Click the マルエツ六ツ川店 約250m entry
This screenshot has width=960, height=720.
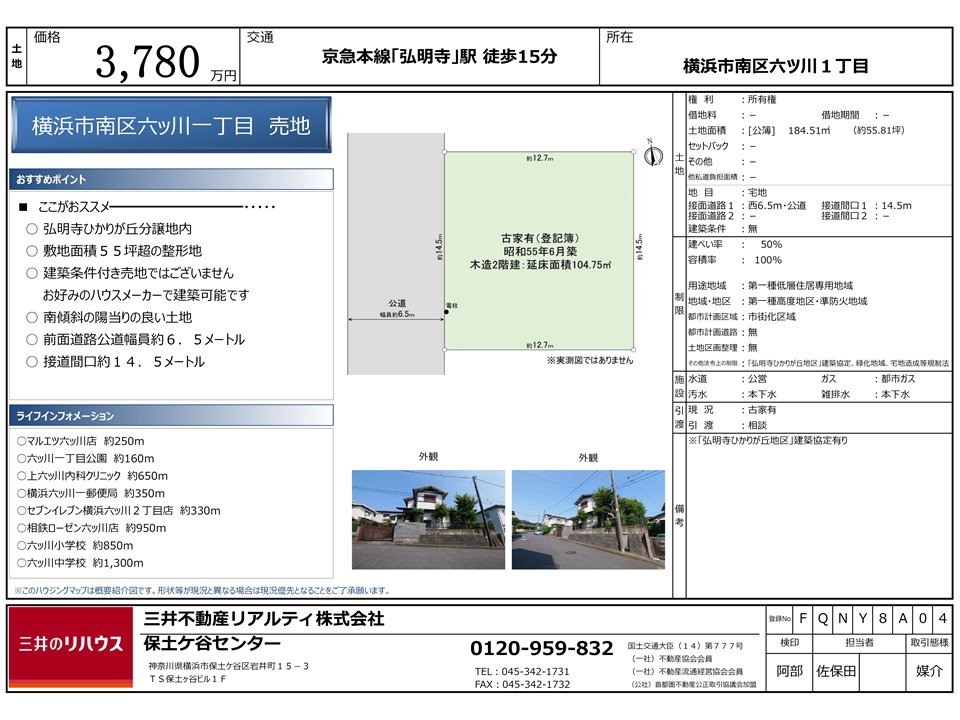coord(82,441)
